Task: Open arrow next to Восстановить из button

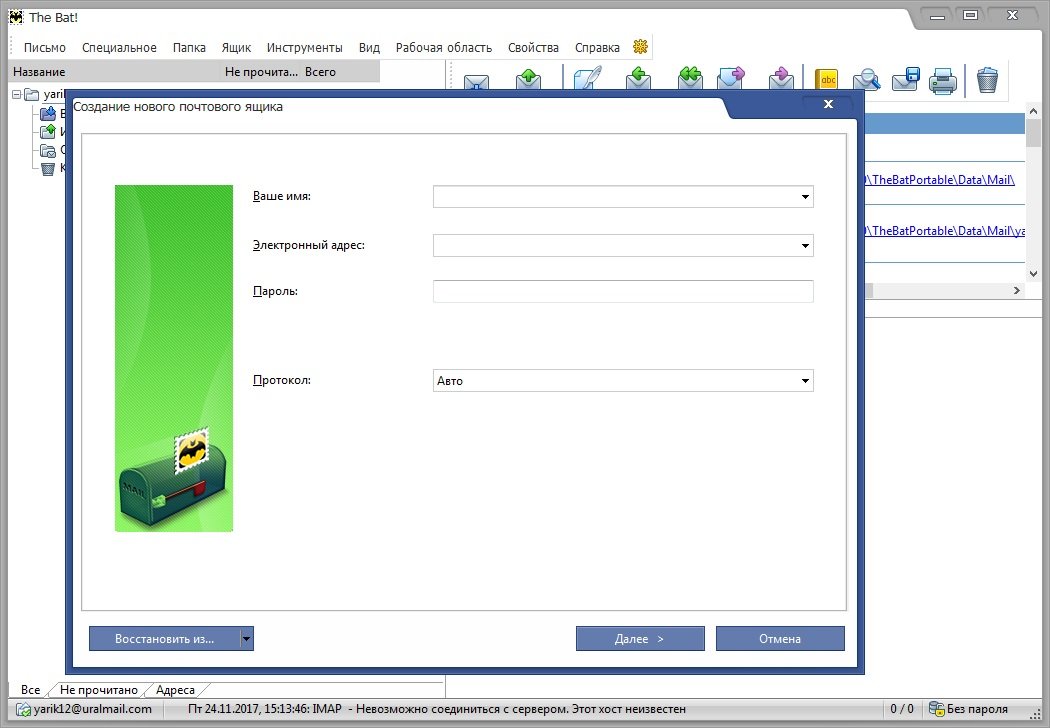Action: pyautogui.click(x=247, y=639)
